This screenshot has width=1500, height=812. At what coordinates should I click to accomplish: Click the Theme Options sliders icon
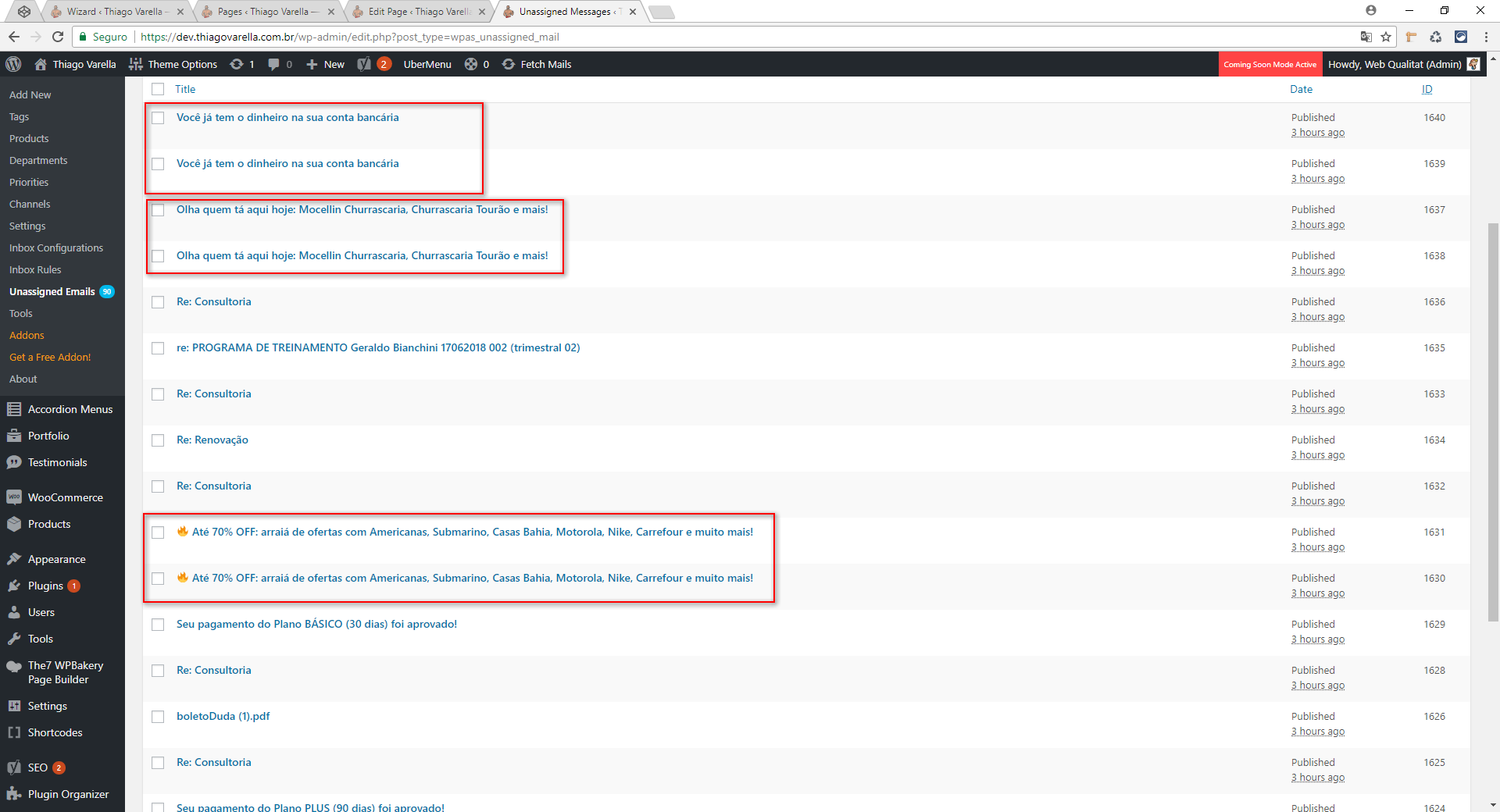coord(136,64)
